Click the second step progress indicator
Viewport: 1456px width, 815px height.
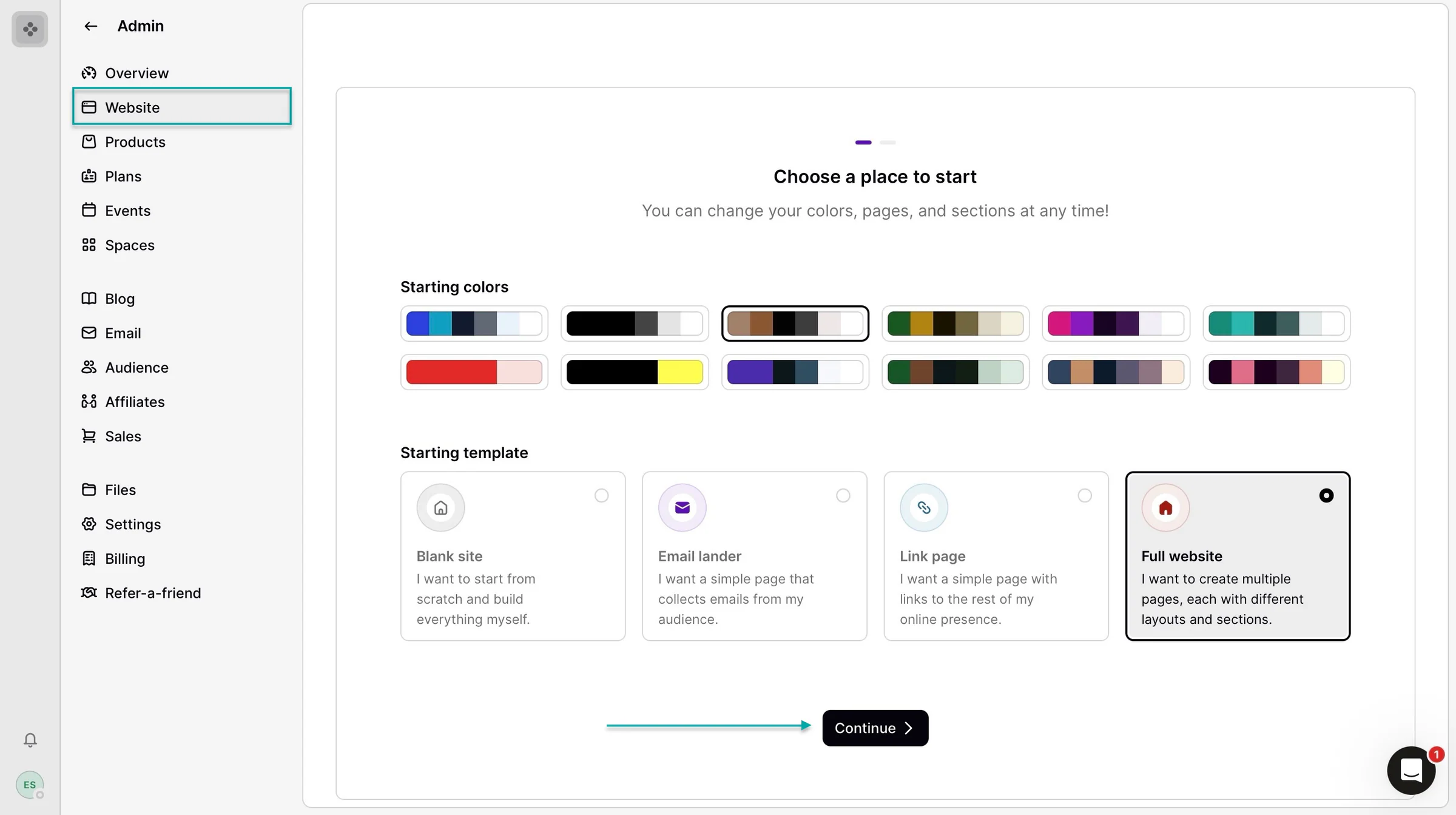[x=888, y=143]
